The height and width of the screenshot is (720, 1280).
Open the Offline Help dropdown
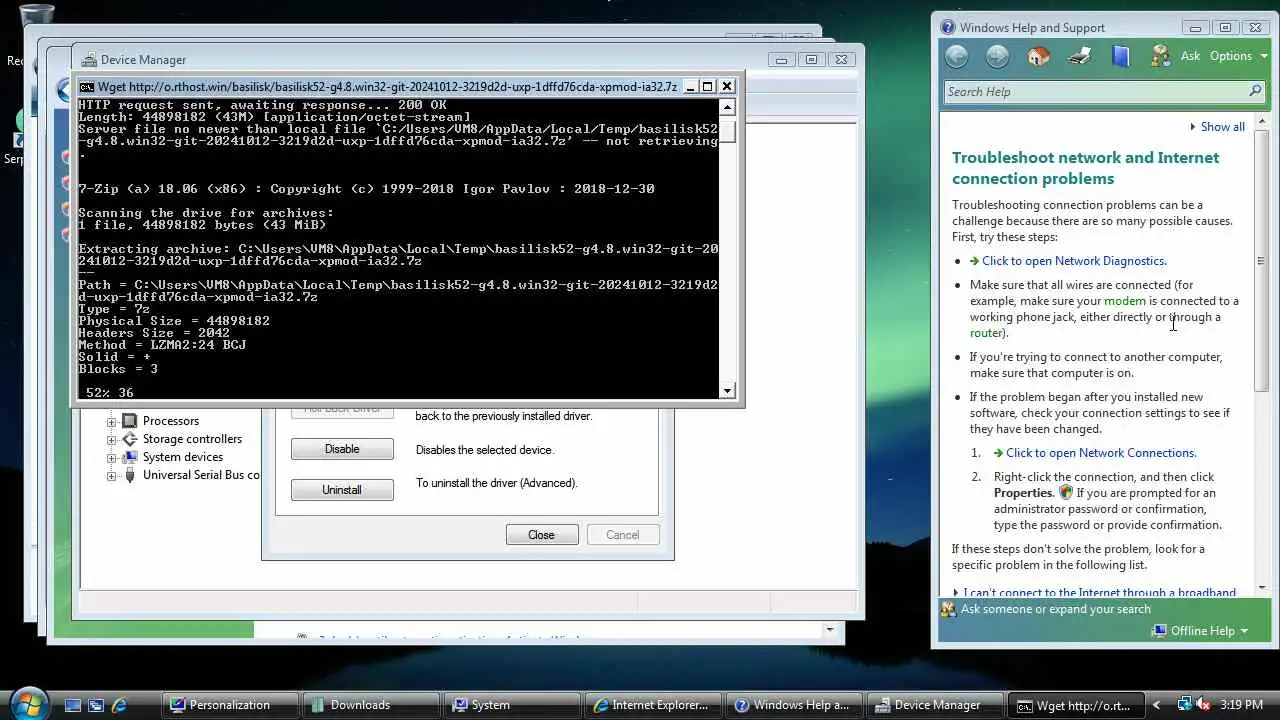(x=1200, y=631)
